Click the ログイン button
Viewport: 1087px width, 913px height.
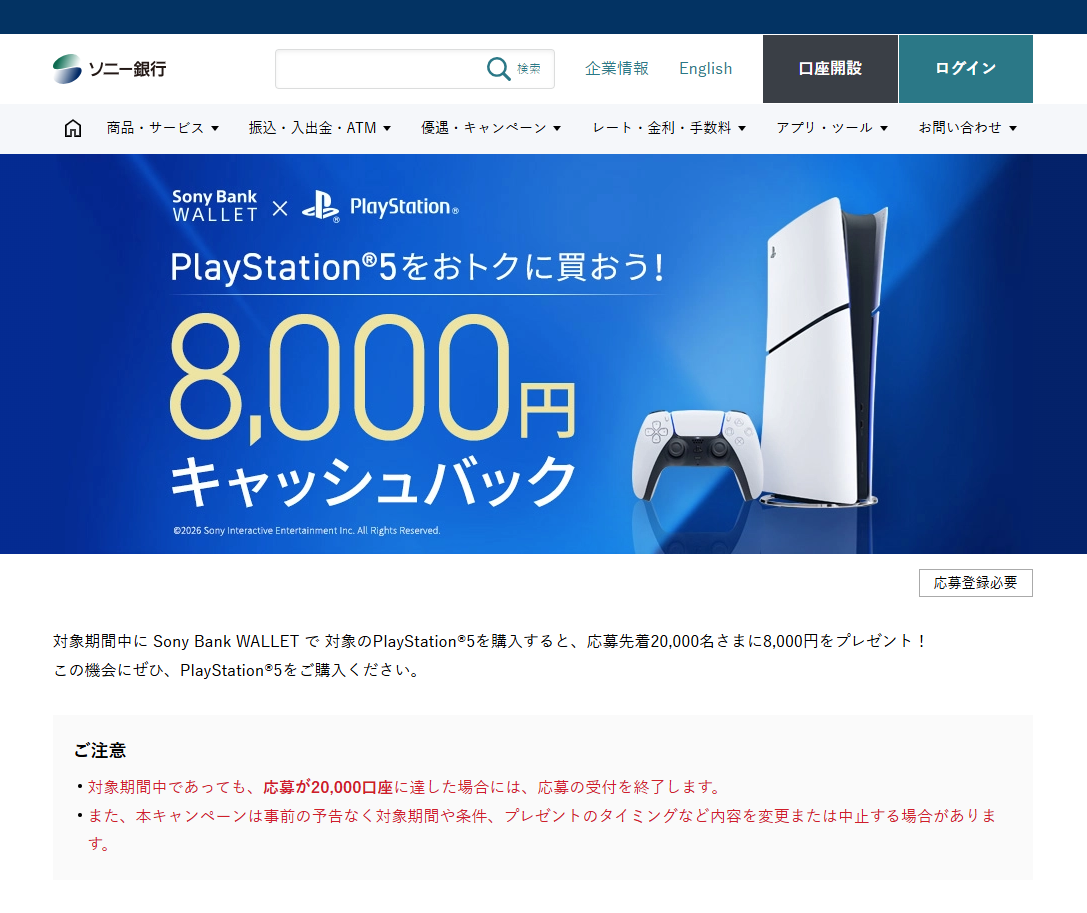(x=966, y=69)
